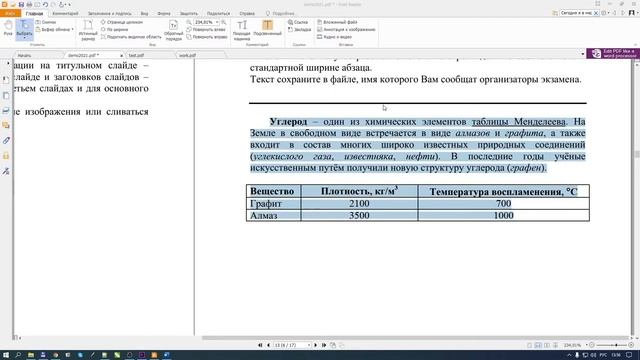Screen dimensions: 640x360
Task: Select the Подсвеченный highlight tool
Action: 267,28
